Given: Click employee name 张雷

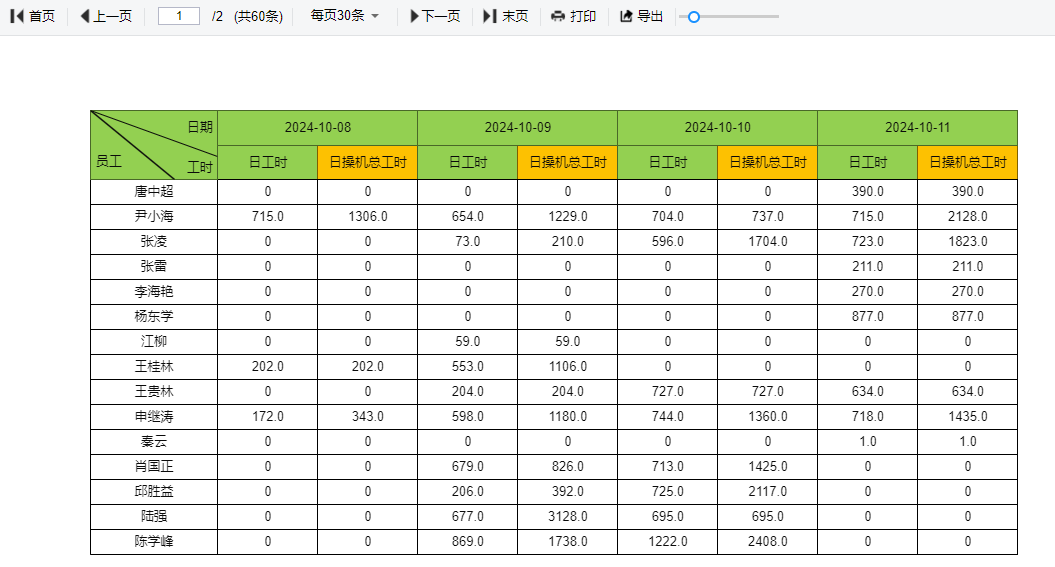Looking at the screenshot, I should click(154, 266).
